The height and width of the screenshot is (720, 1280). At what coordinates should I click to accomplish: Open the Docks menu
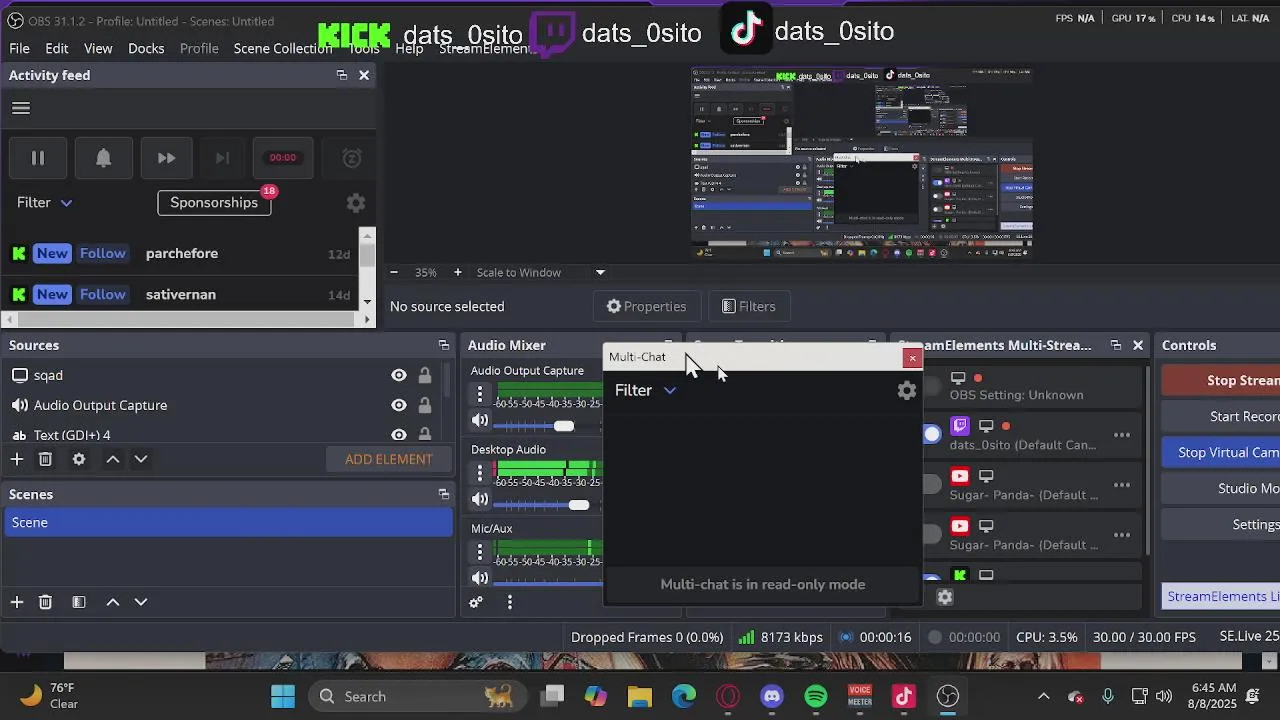pos(146,48)
